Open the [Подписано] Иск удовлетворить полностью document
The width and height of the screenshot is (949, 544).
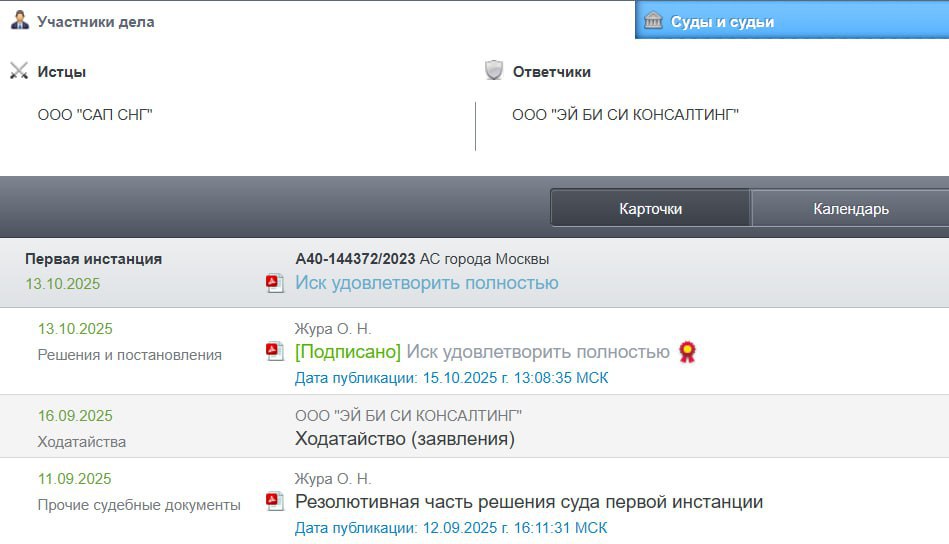482,352
